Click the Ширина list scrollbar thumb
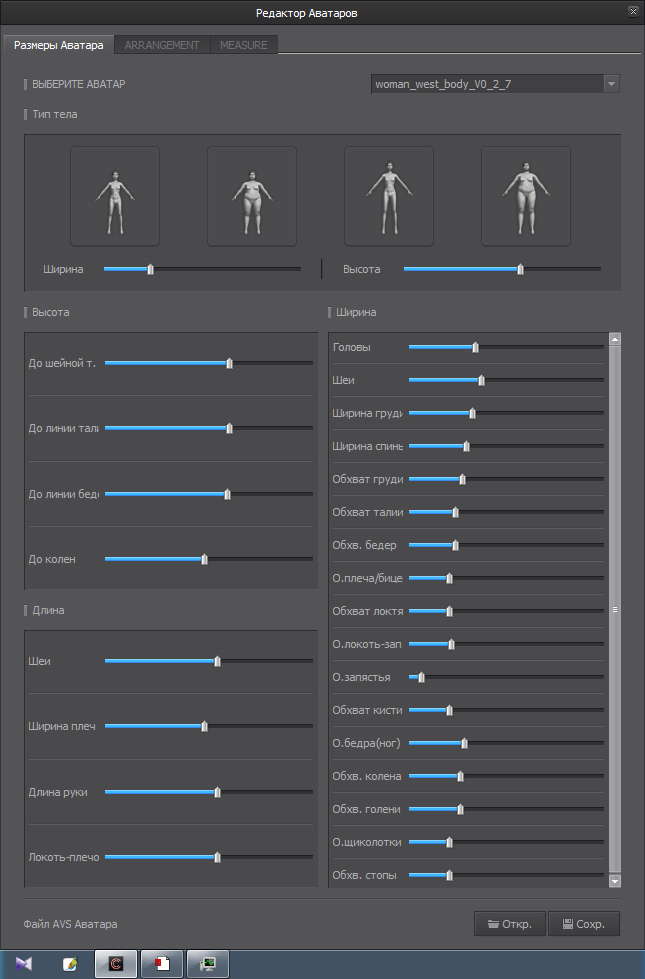 click(x=615, y=609)
